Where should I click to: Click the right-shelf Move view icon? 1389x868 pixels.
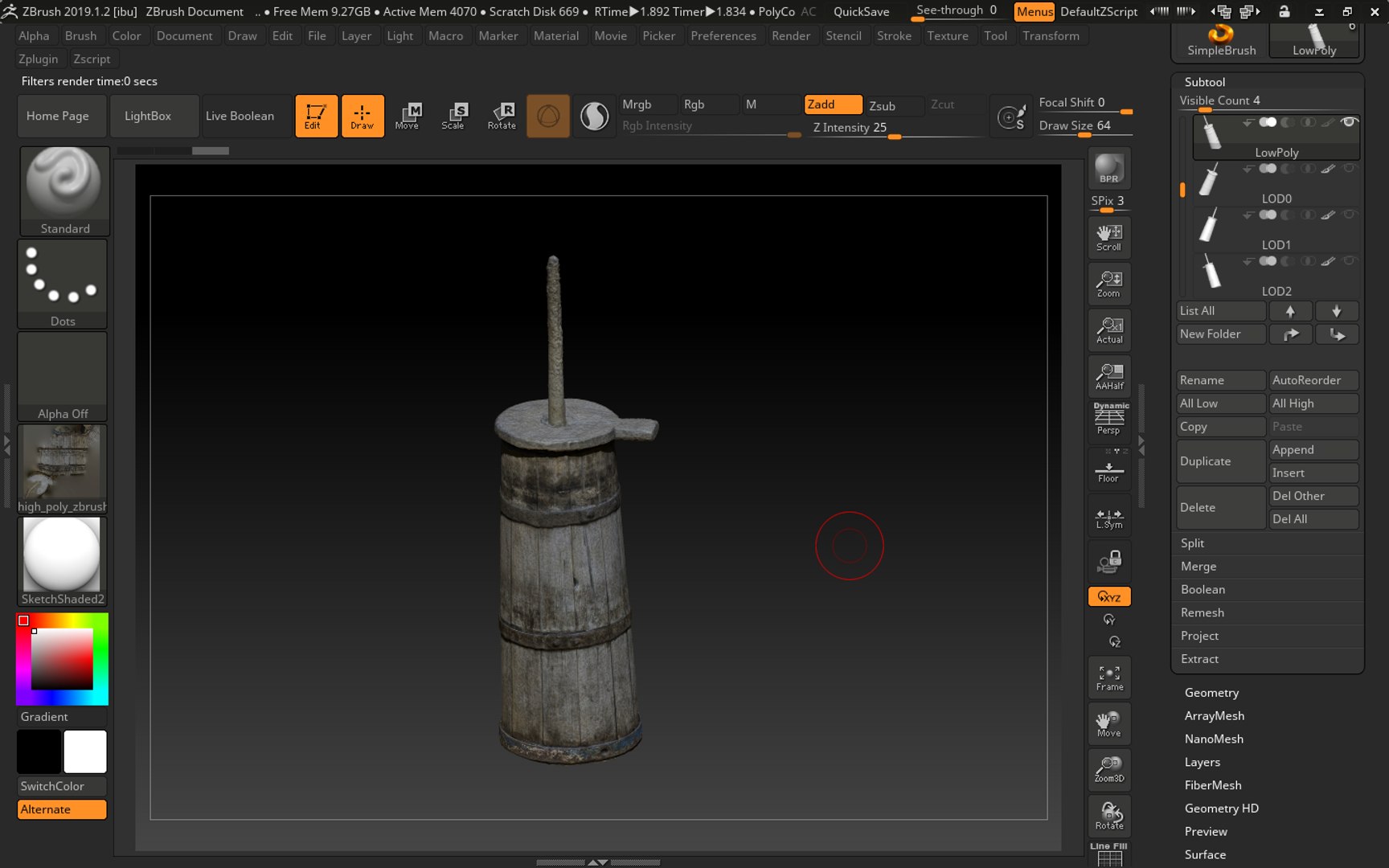[1109, 723]
